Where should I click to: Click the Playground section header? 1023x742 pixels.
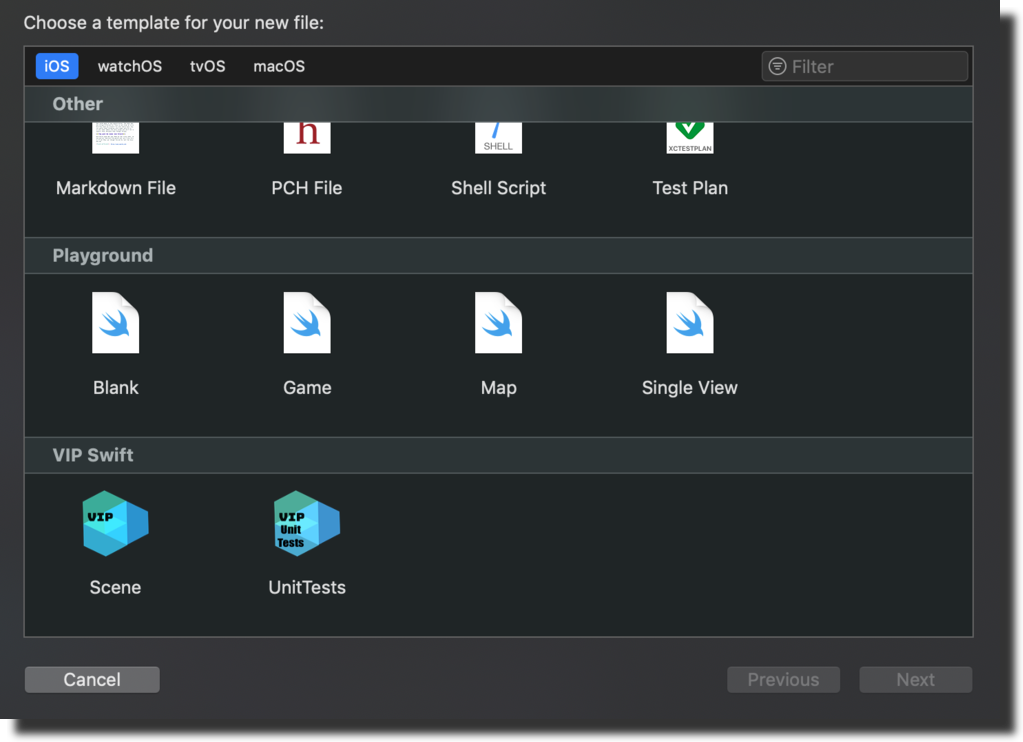pos(102,255)
